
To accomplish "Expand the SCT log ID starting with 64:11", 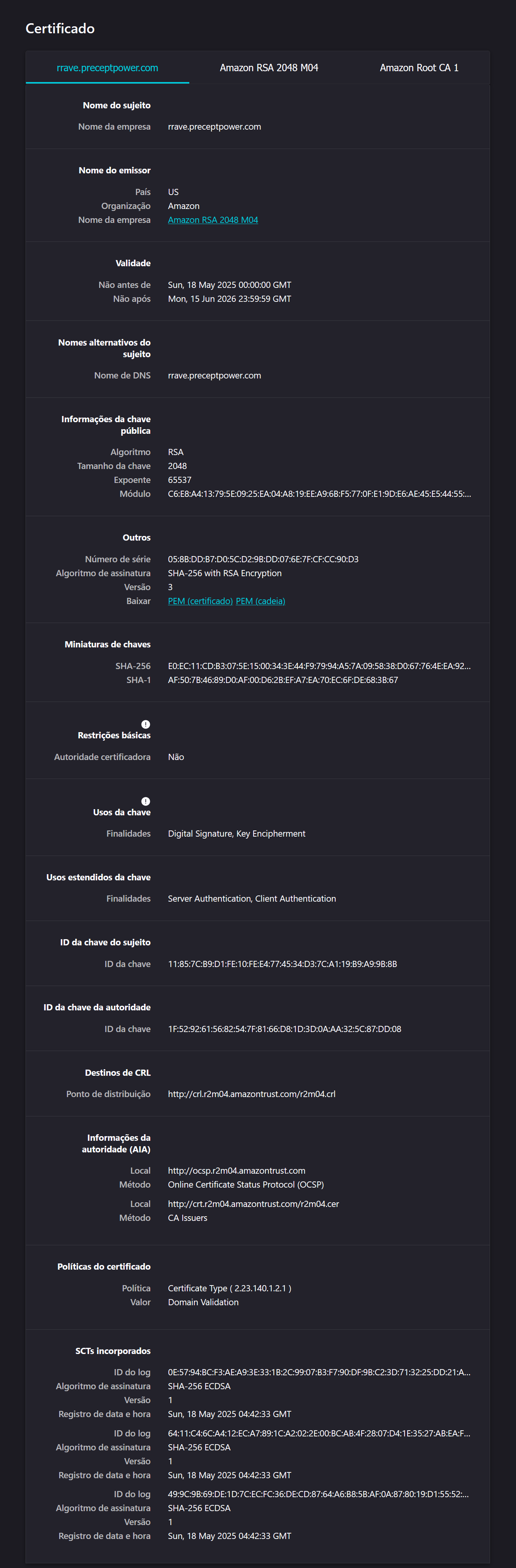I will [319, 1433].
